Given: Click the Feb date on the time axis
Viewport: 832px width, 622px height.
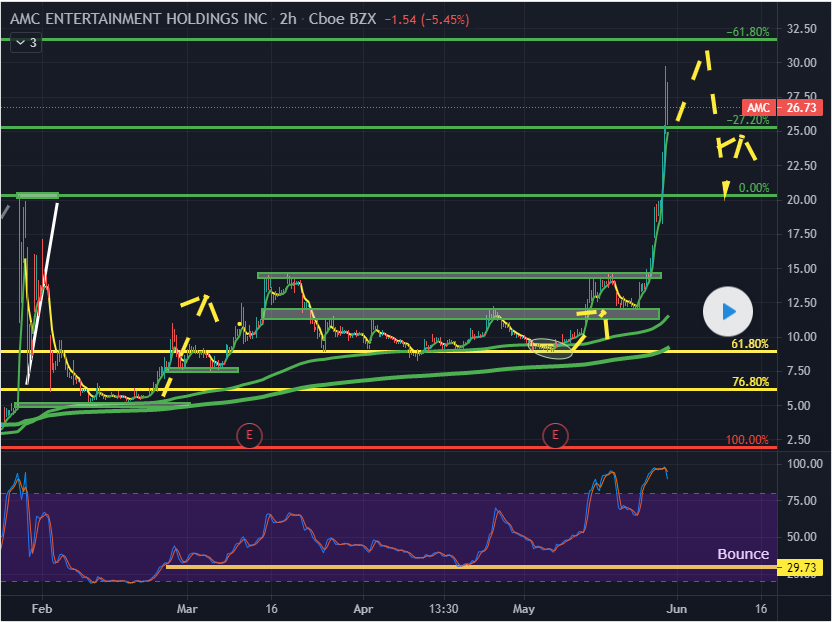Looking at the screenshot, I should (42, 609).
